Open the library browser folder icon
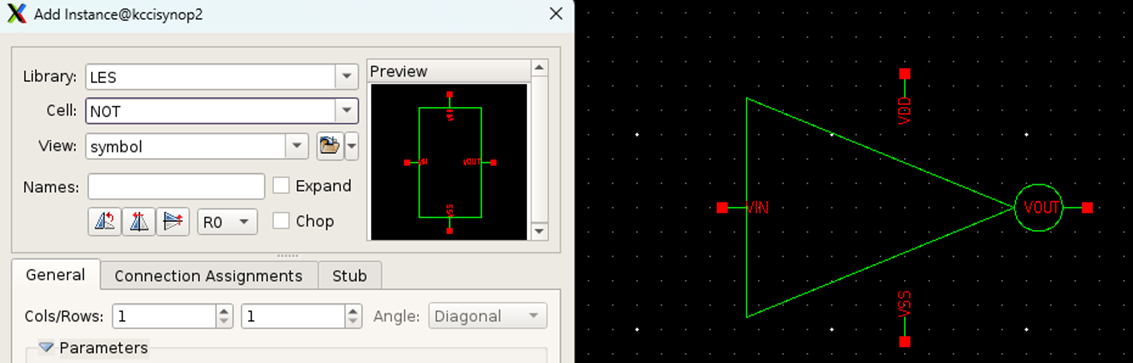Screen dimensions: 1133x363 329,146
